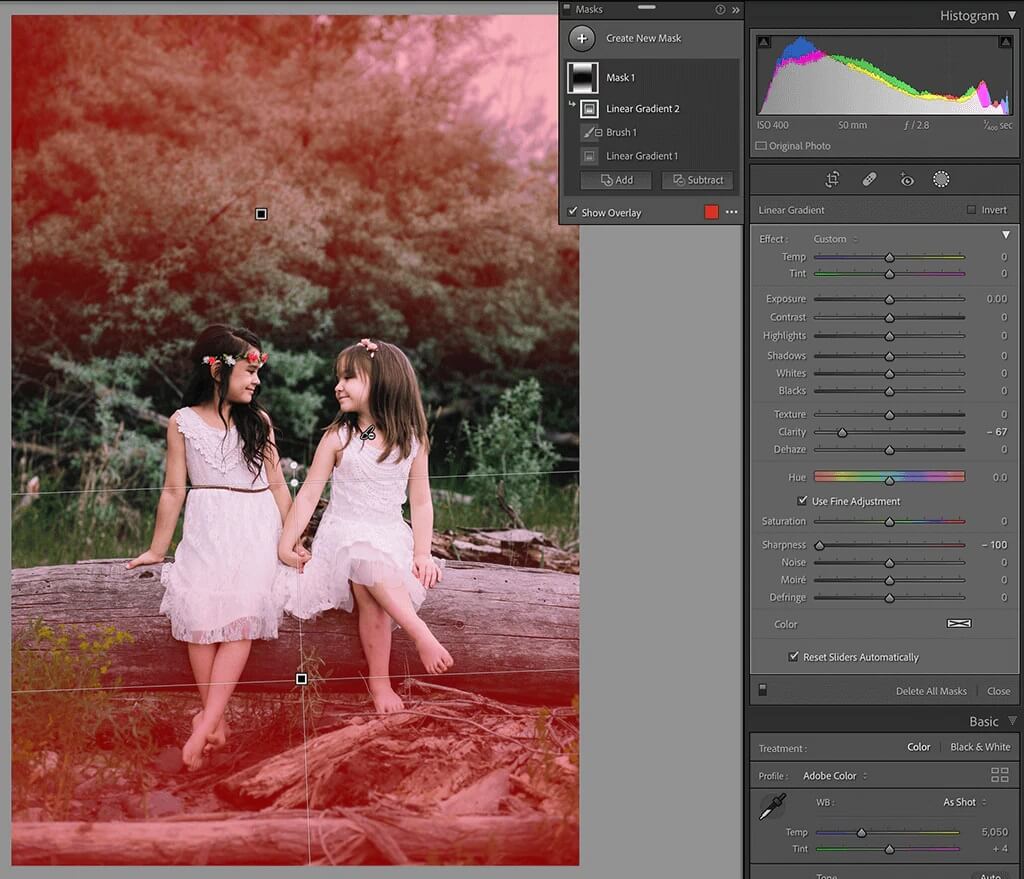Switch treatment to Black & White
Image resolution: width=1024 pixels, height=879 pixels.
pyautogui.click(x=980, y=747)
